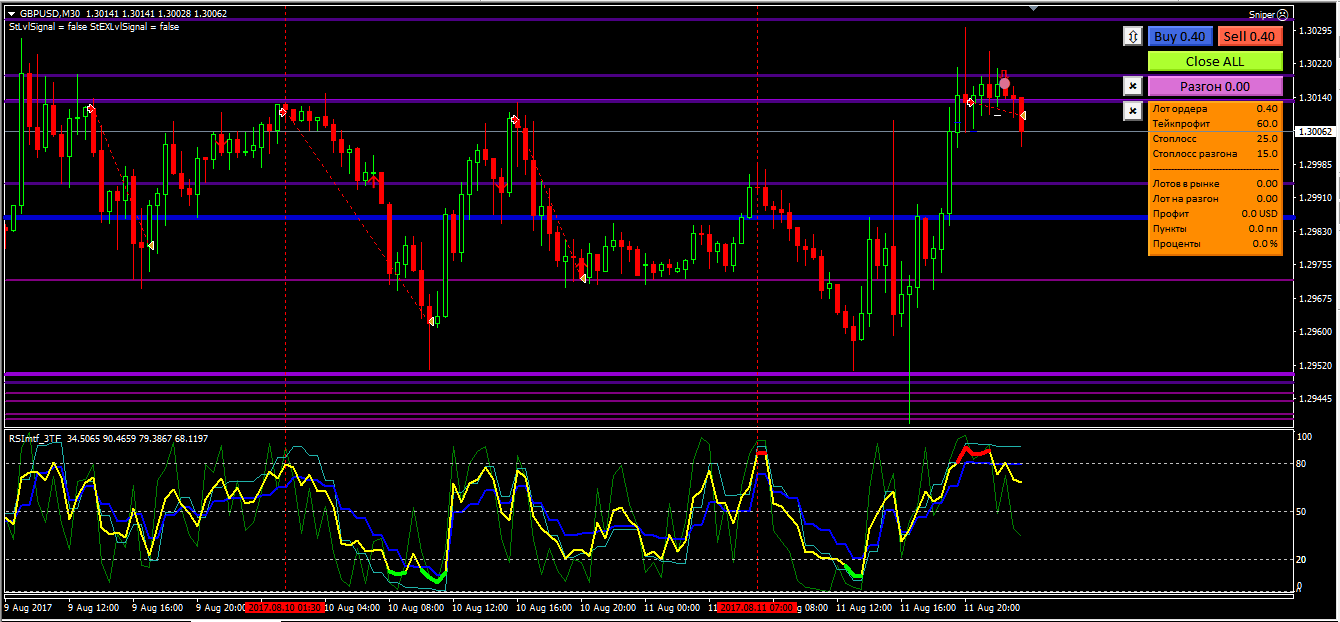Click the 11 Aug 20:00 time axis label

tap(992, 607)
